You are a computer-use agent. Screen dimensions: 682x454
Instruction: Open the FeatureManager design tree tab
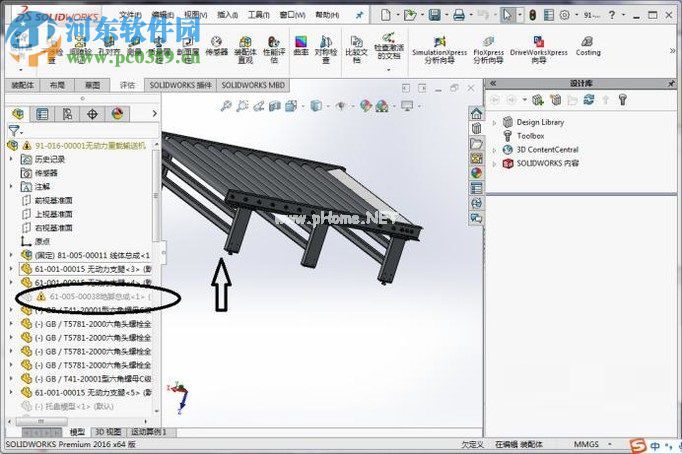point(18,114)
